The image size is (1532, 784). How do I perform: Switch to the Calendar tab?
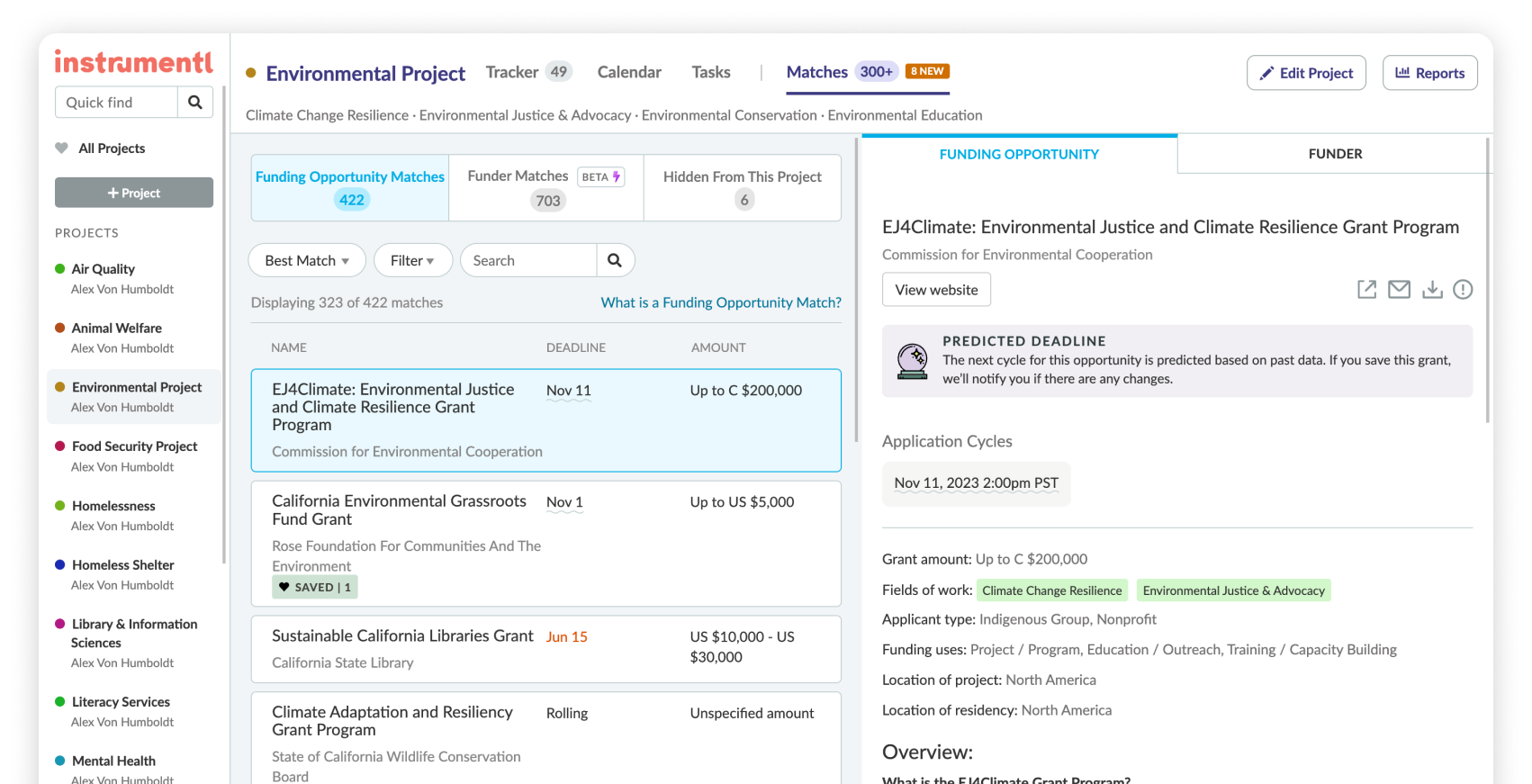tap(629, 72)
